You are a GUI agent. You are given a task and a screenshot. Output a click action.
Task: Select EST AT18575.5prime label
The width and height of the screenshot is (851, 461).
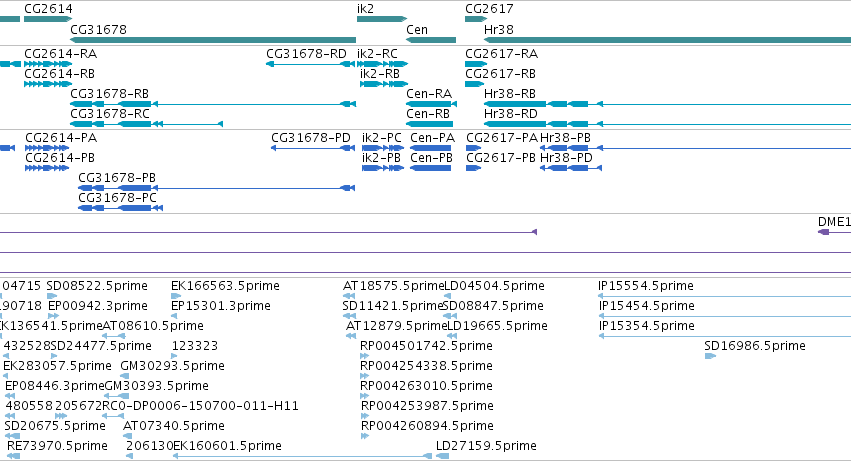393,286
